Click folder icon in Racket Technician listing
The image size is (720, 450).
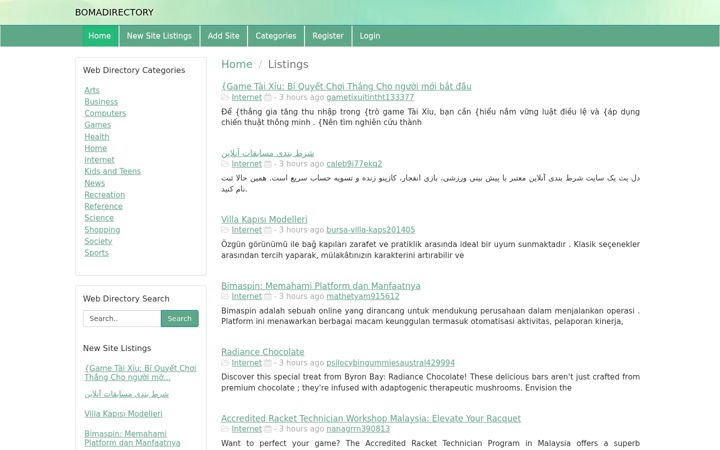click(x=225, y=428)
